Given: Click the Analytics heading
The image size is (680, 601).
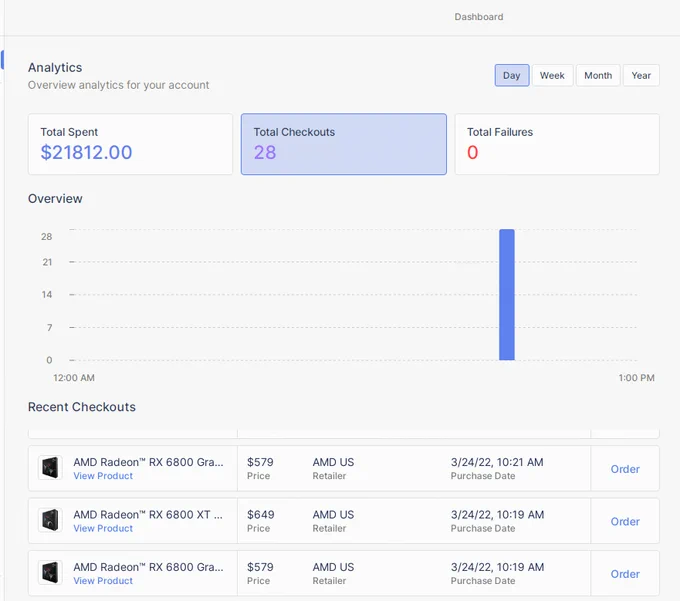Looking at the screenshot, I should [x=55, y=68].
